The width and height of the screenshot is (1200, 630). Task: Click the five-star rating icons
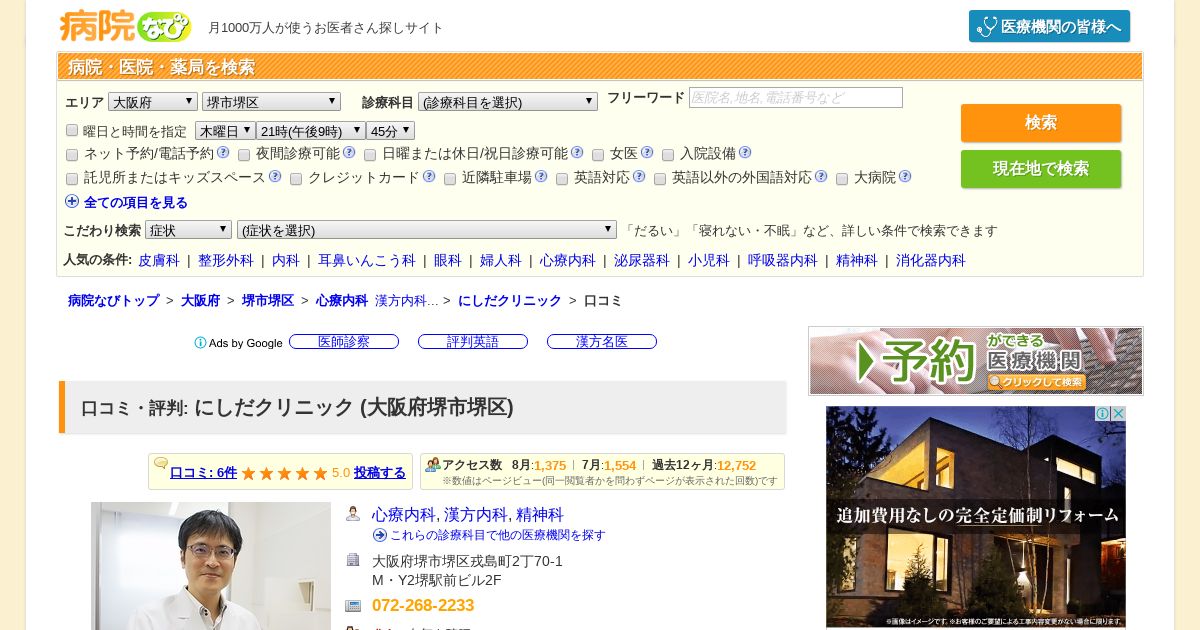point(284,473)
